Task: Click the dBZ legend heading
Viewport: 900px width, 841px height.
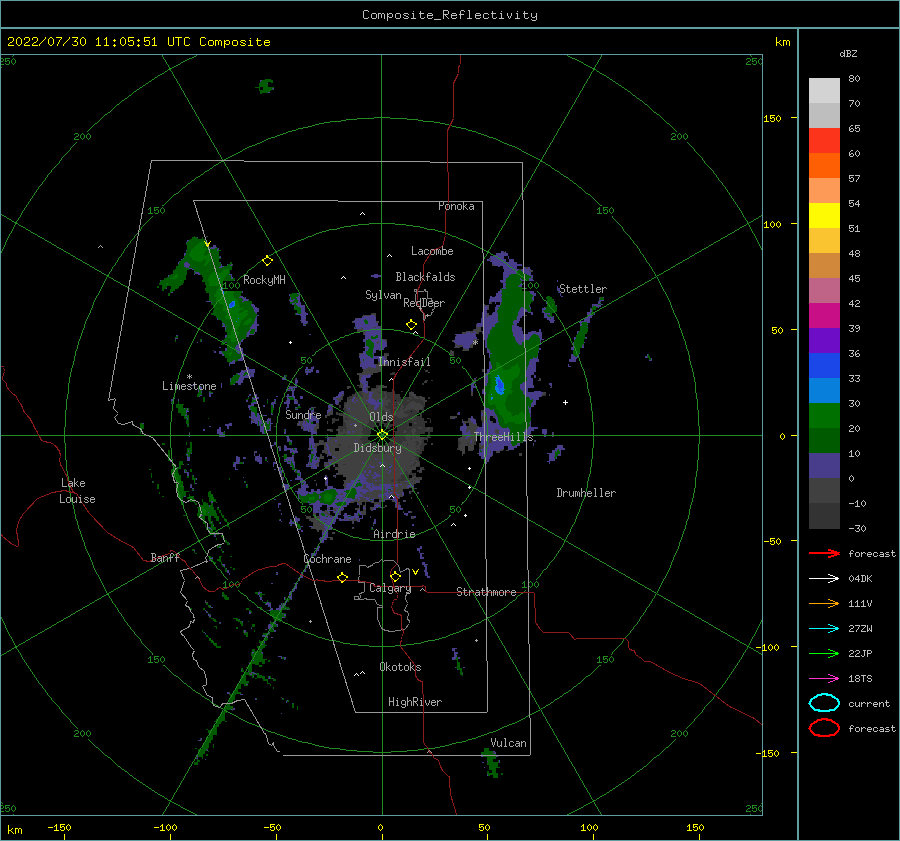Action: click(x=848, y=54)
